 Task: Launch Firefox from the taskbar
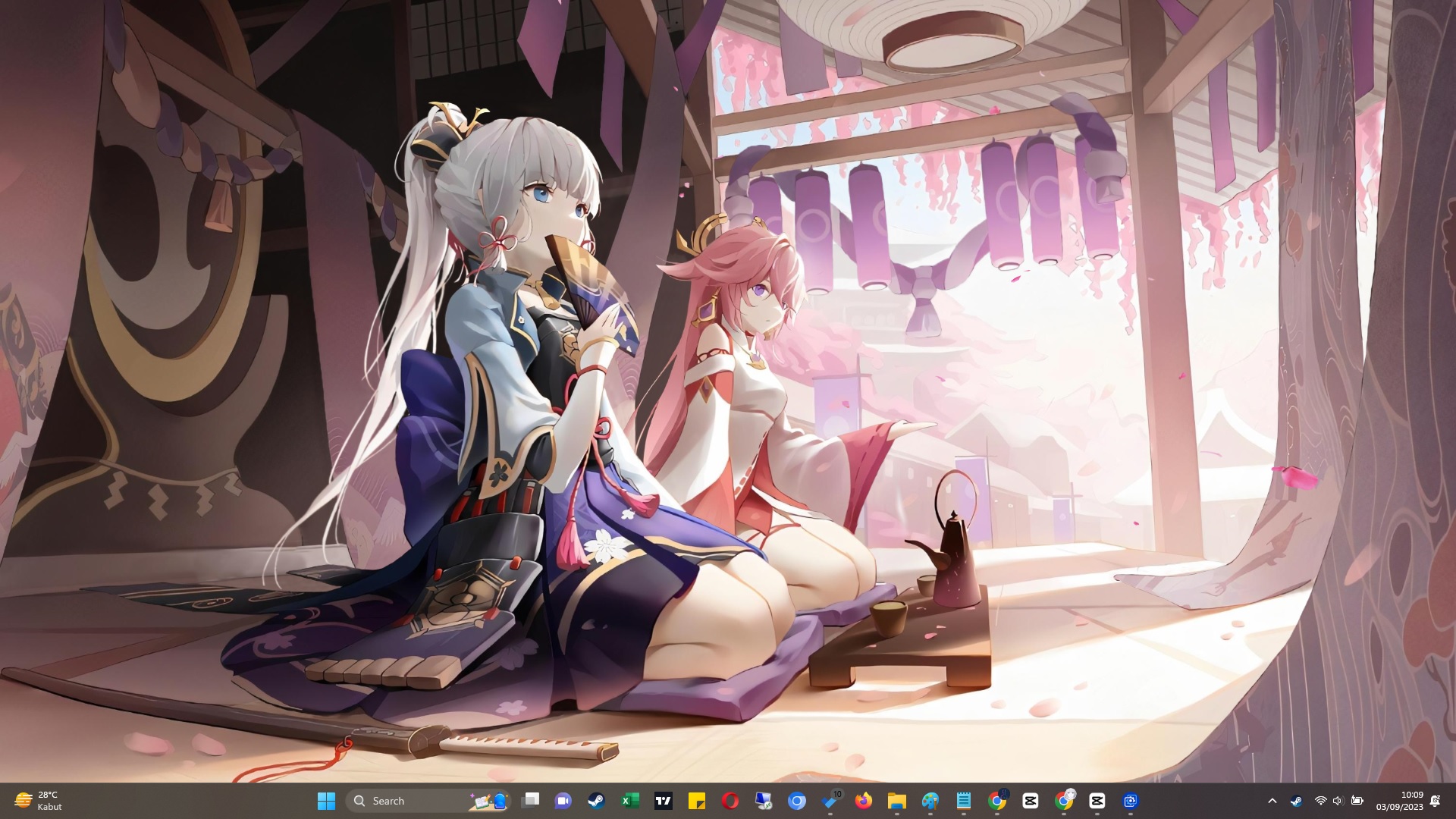[864, 801]
